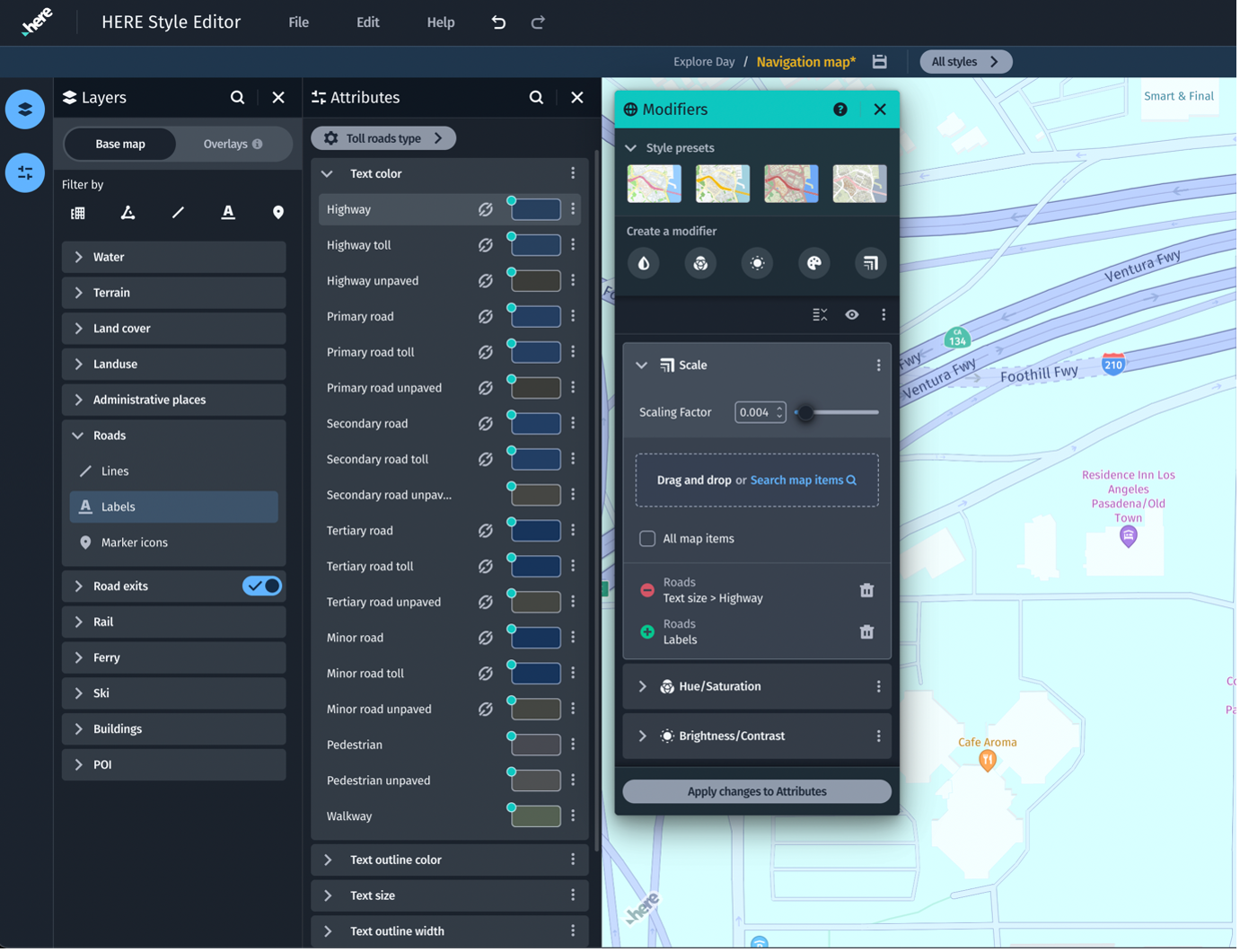Toggle modifiers visibility eye icon
This screenshot has height=952, width=1240.
point(852,315)
